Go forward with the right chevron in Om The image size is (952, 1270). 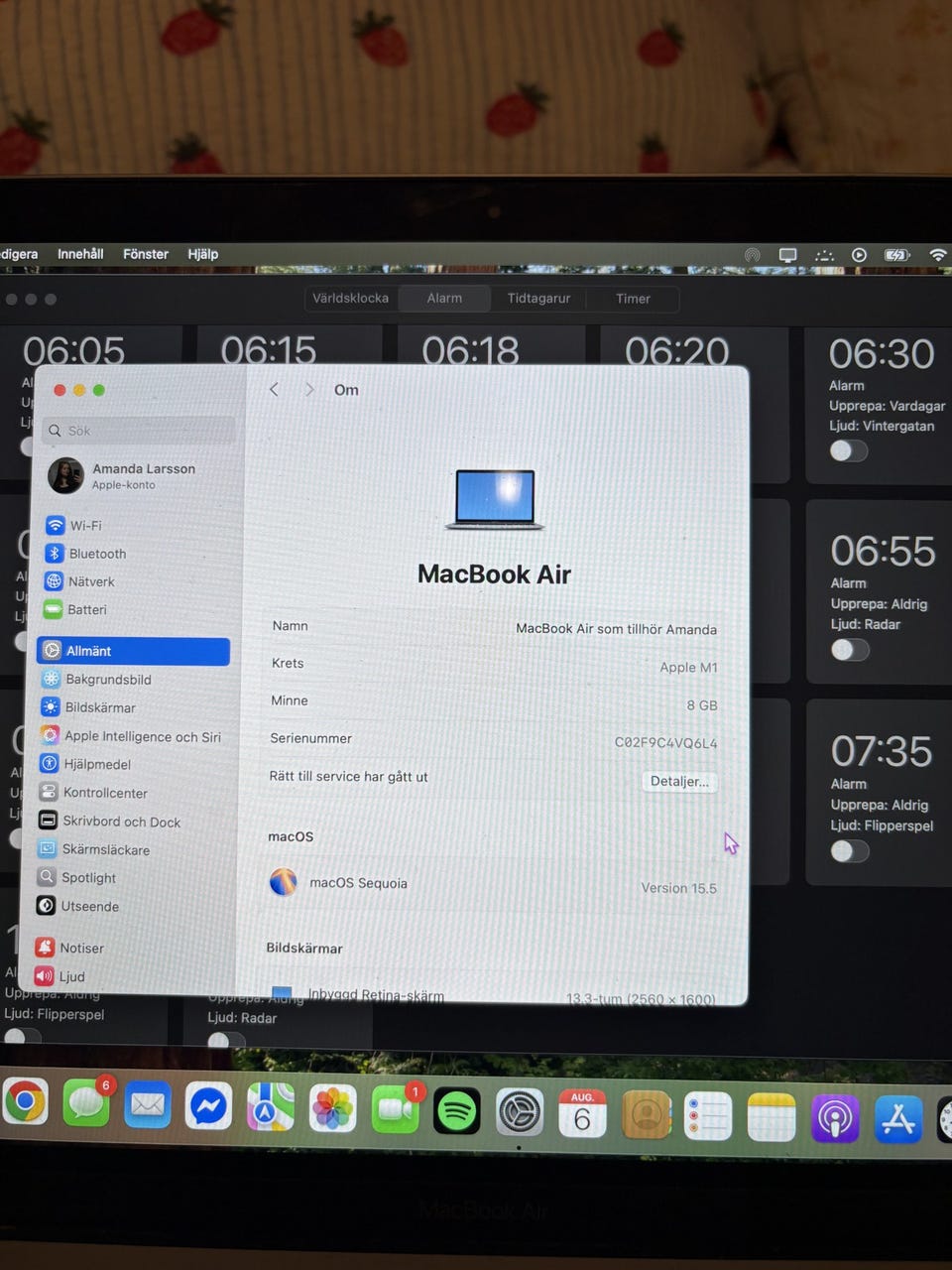(309, 390)
